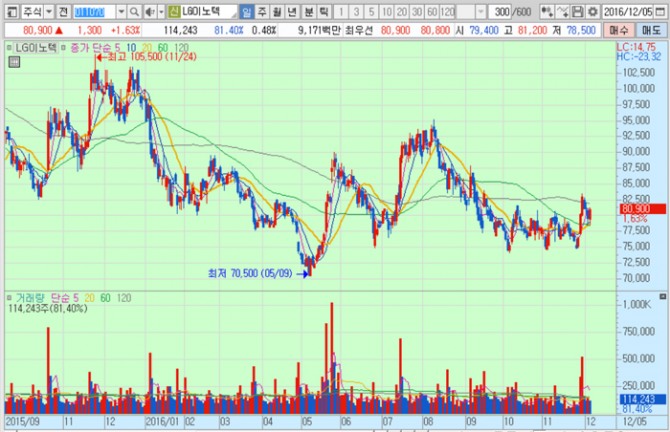
Task: Click the speaker sound icon
Action: pyautogui.click(x=149, y=11)
